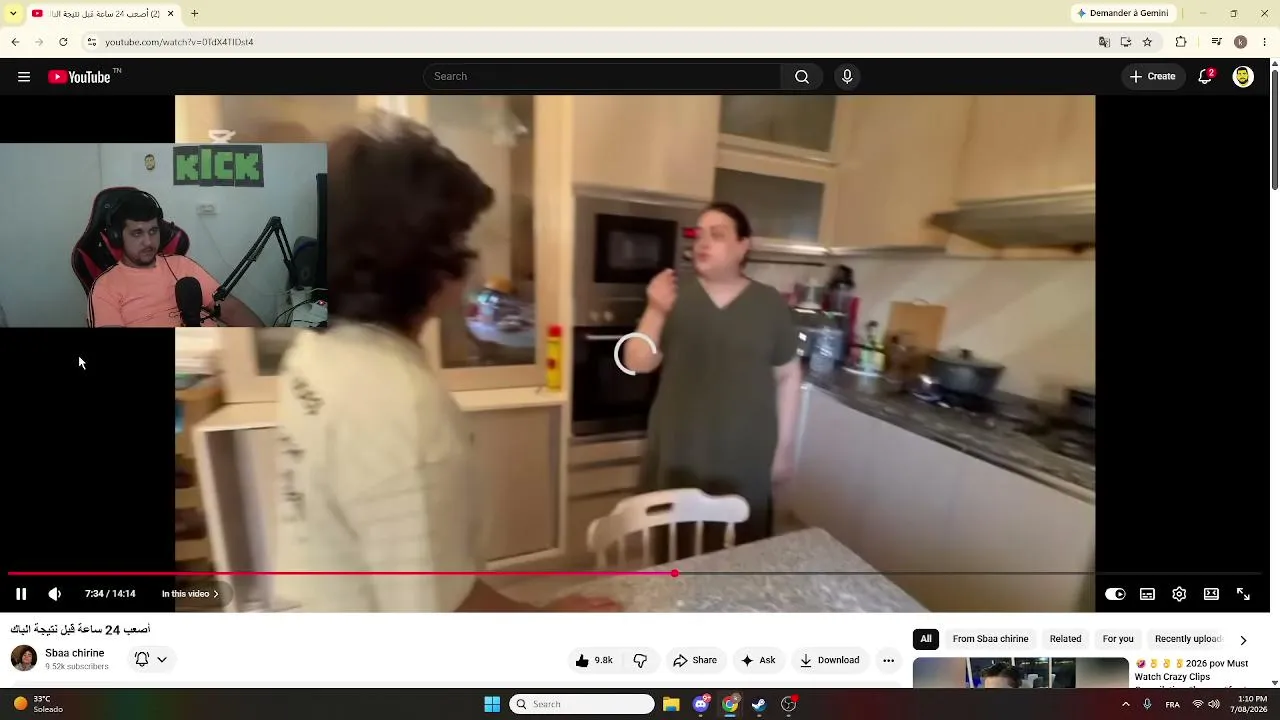The image size is (1280, 720).
Task: Click the address bar URL
Action: [179, 42]
